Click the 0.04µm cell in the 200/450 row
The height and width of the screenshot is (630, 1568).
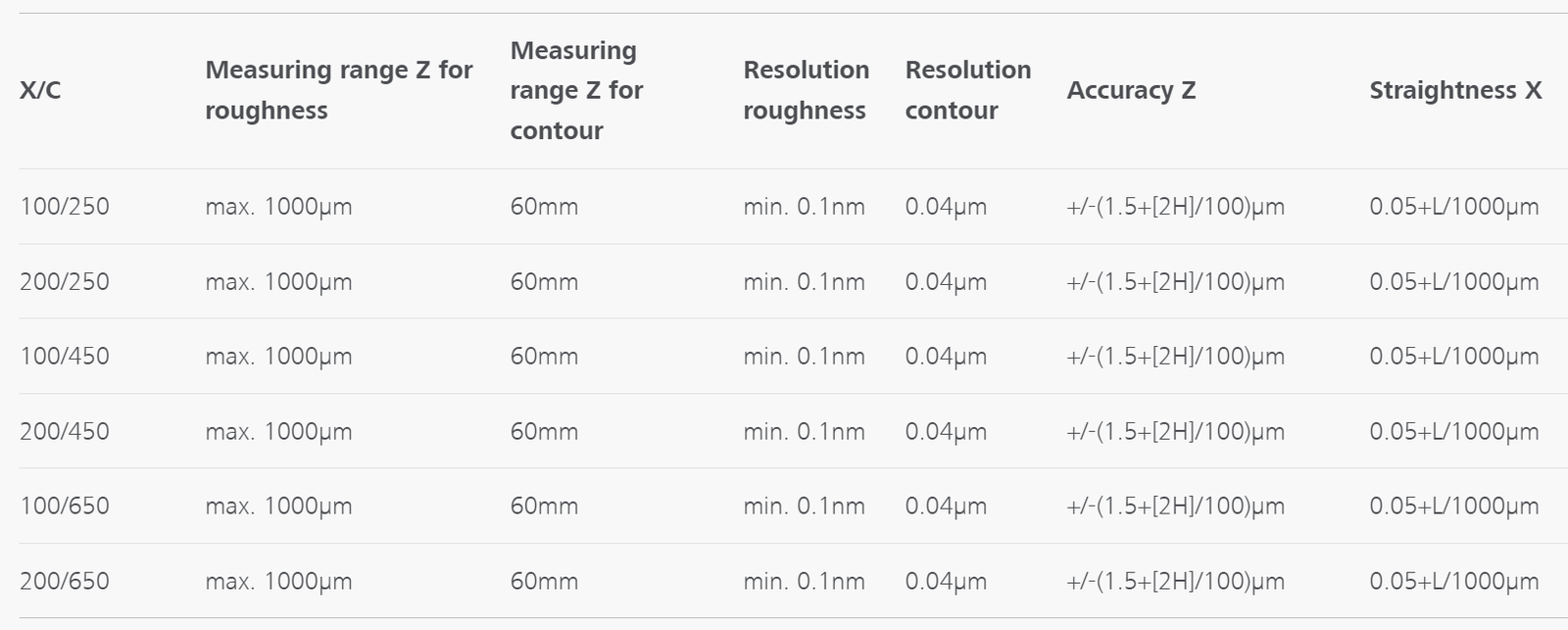(x=946, y=432)
